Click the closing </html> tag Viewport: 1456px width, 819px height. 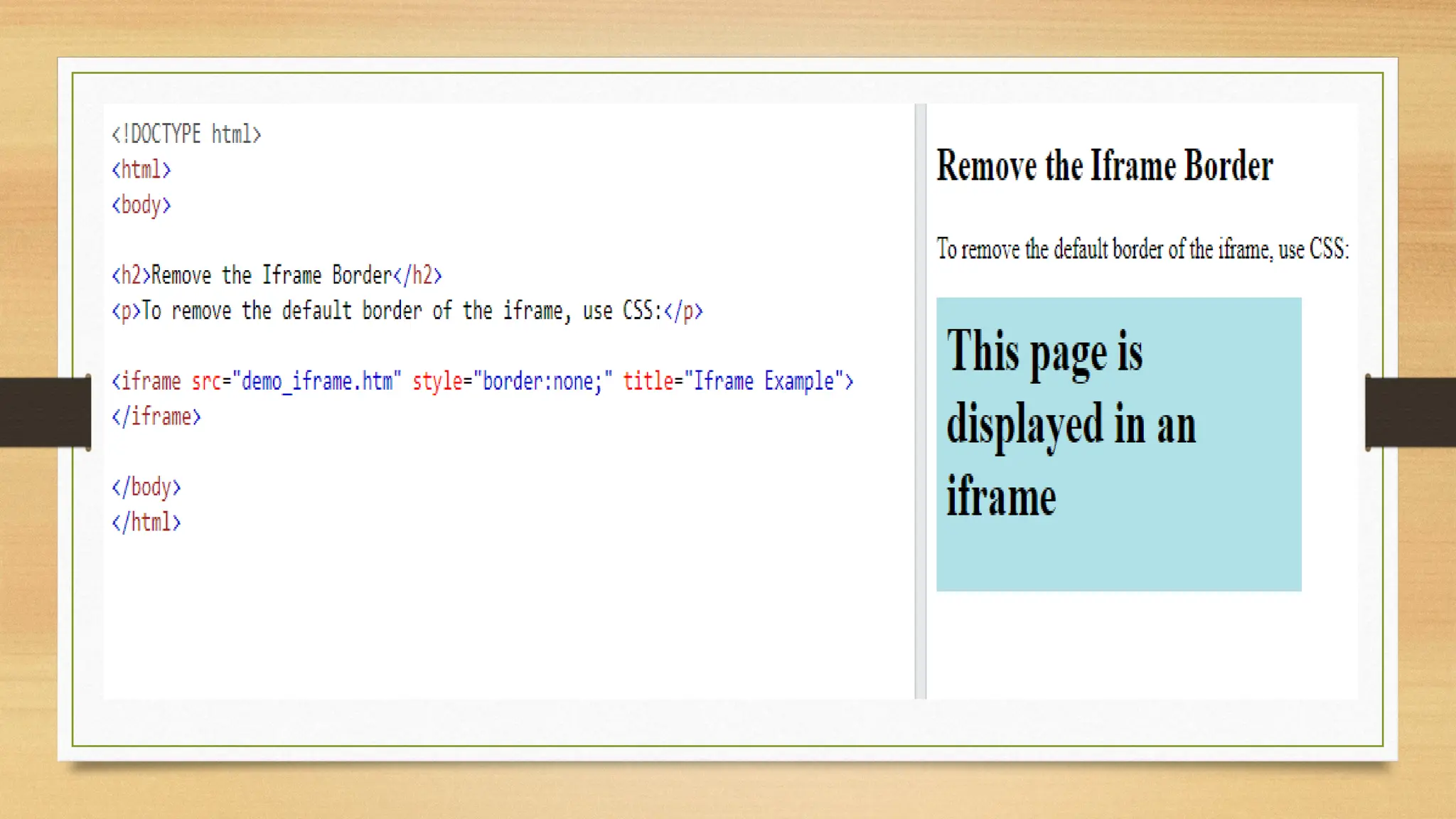[146, 523]
